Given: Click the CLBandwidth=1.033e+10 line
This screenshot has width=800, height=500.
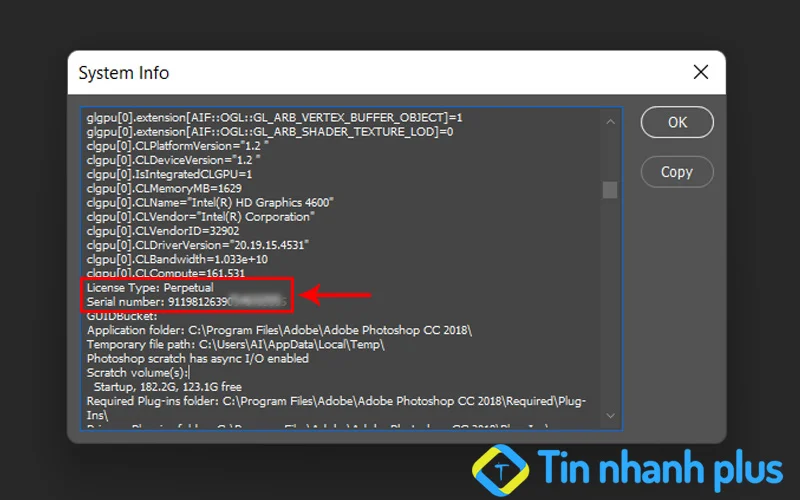Looking at the screenshot, I should (x=177, y=260).
